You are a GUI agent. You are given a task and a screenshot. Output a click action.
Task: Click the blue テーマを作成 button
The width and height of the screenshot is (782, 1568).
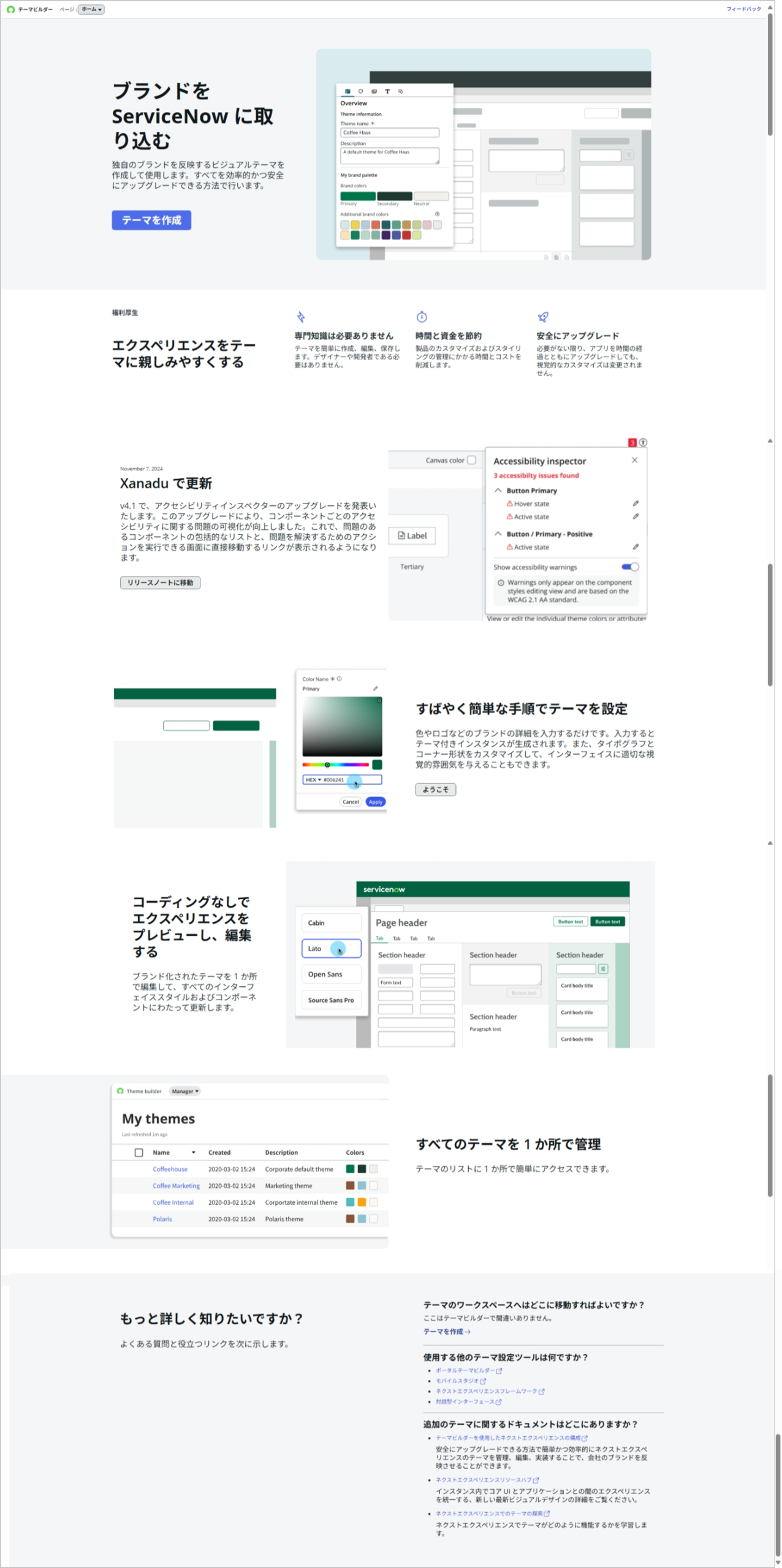point(151,220)
